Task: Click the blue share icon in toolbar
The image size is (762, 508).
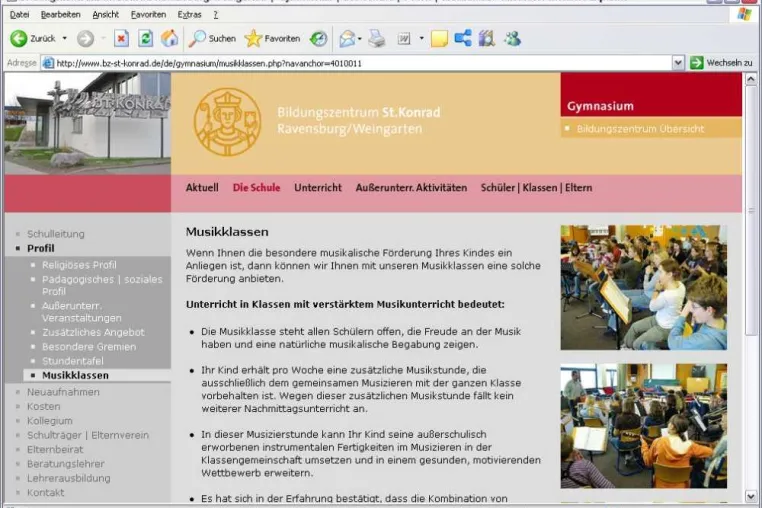Action: pos(463,38)
